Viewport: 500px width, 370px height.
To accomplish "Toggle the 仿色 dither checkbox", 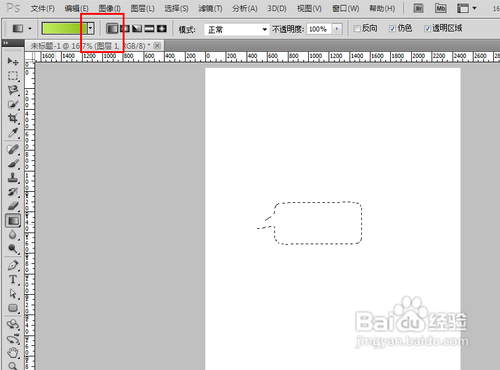I will click(392, 29).
